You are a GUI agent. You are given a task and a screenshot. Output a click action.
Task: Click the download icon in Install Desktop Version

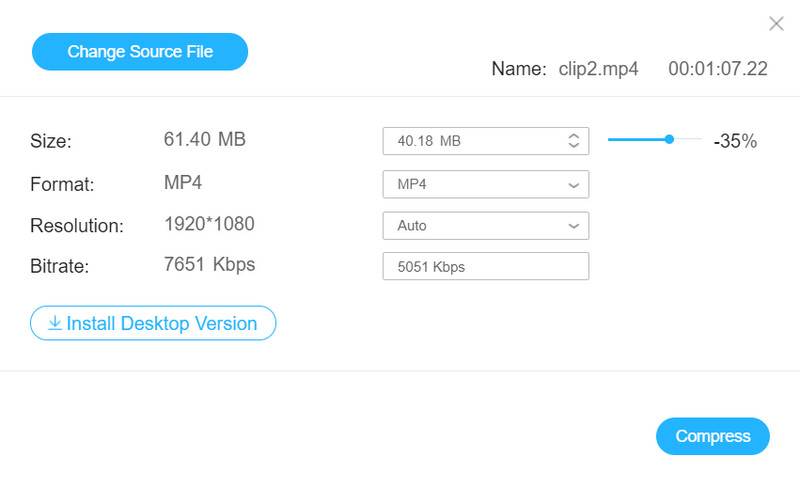tap(54, 324)
